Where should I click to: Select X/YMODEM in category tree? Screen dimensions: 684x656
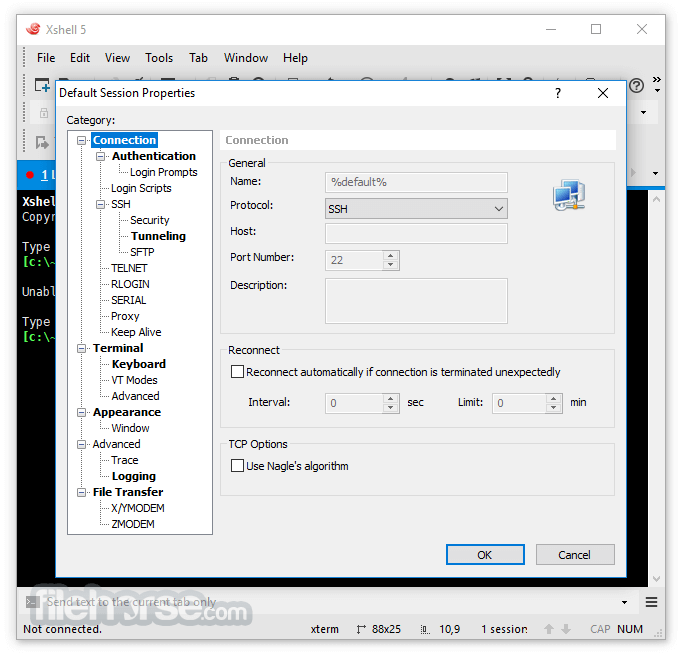(137, 508)
